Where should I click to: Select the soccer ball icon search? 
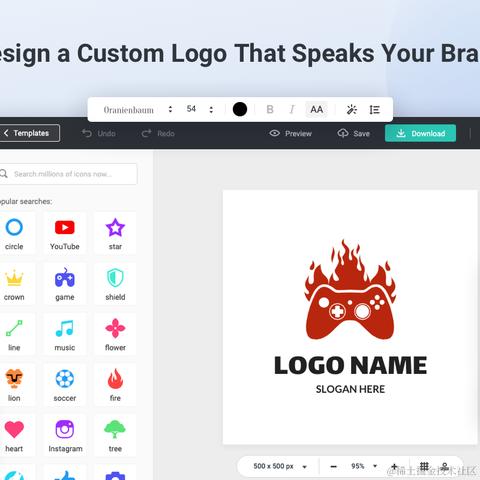[x=65, y=385]
